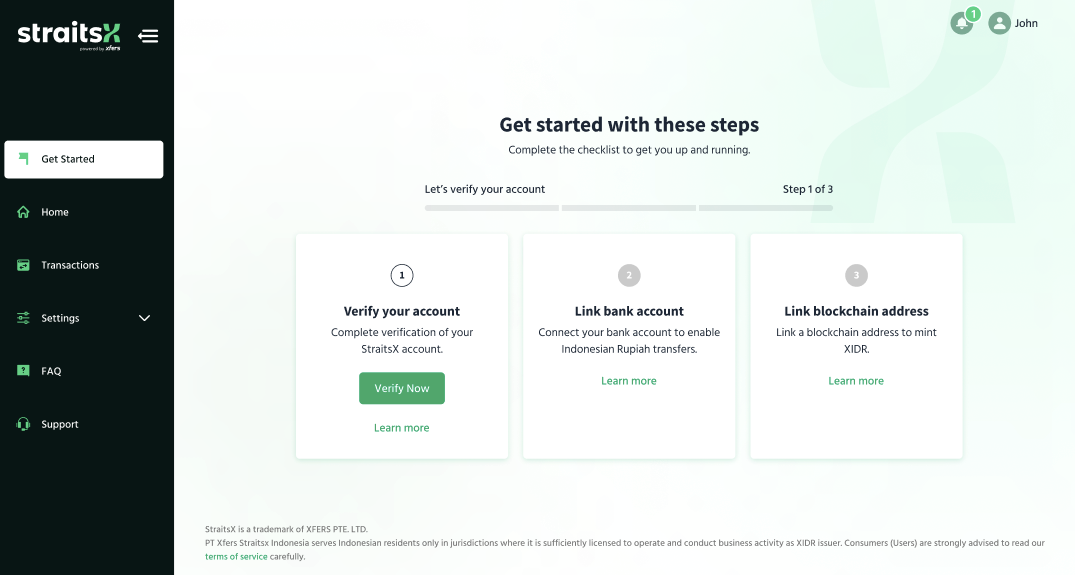The image size is (1075, 575).
Task: Click the Settings sliders icon
Action: (23, 318)
